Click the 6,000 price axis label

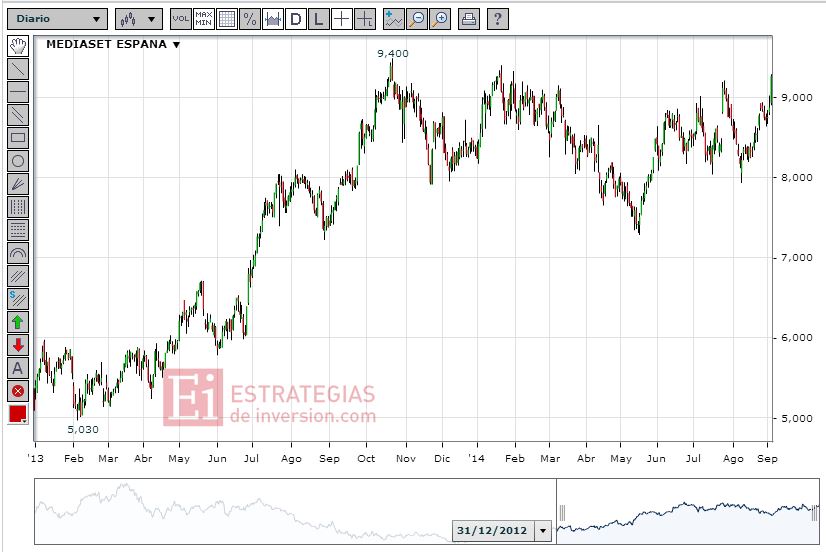[x=797, y=338]
